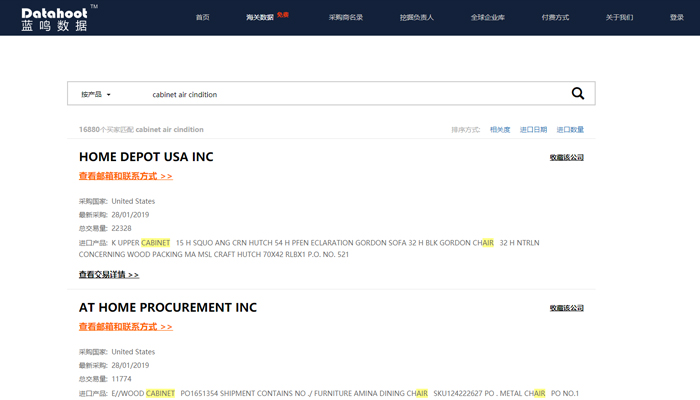Sort results by 相关度
The width and height of the screenshot is (700, 400).
click(500, 130)
